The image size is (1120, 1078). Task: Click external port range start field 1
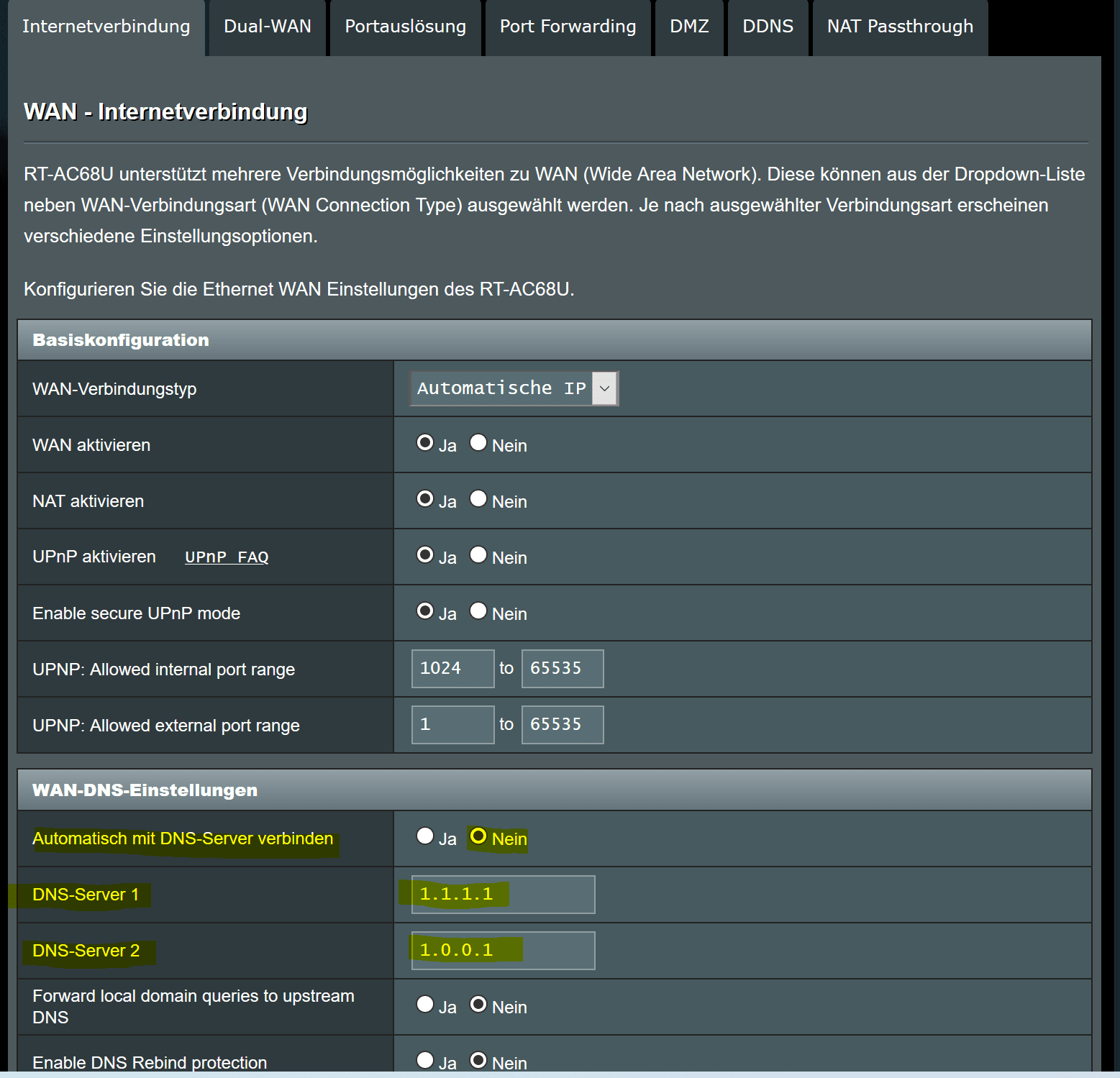click(453, 725)
